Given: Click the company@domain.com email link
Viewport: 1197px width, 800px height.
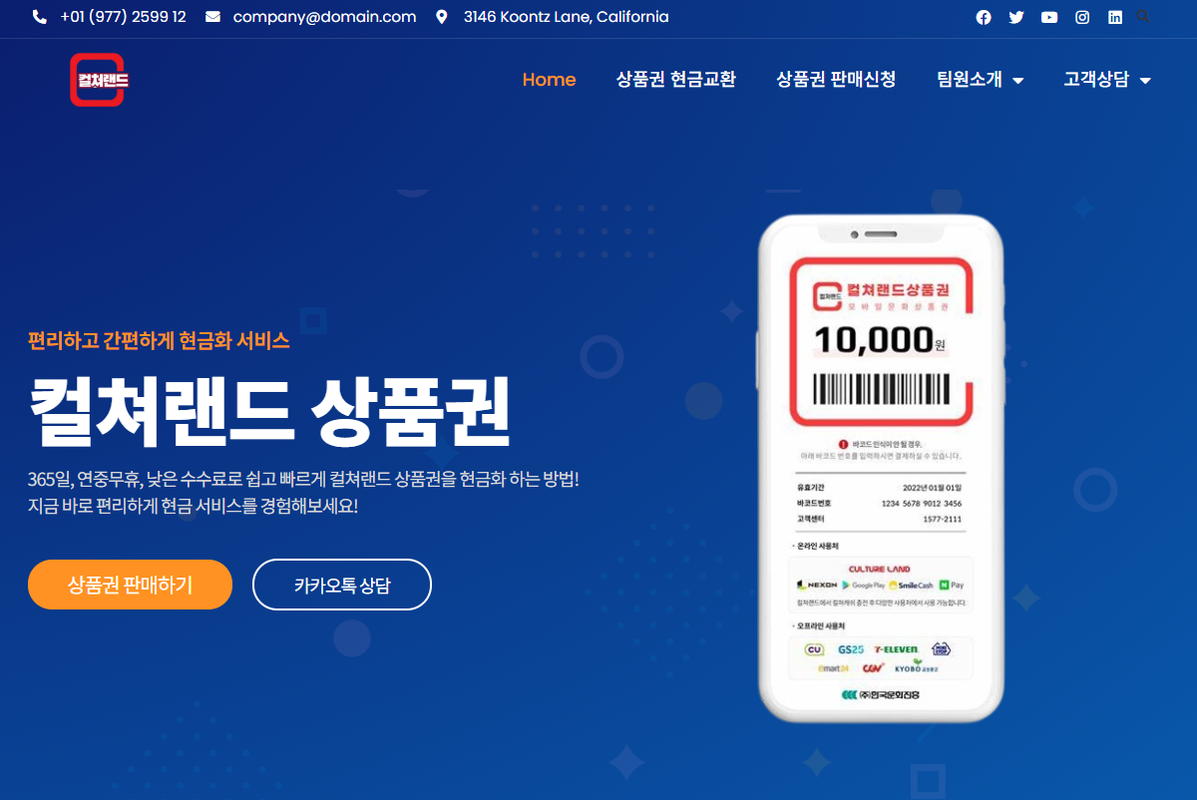Looking at the screenshot, I should point(324,17).
